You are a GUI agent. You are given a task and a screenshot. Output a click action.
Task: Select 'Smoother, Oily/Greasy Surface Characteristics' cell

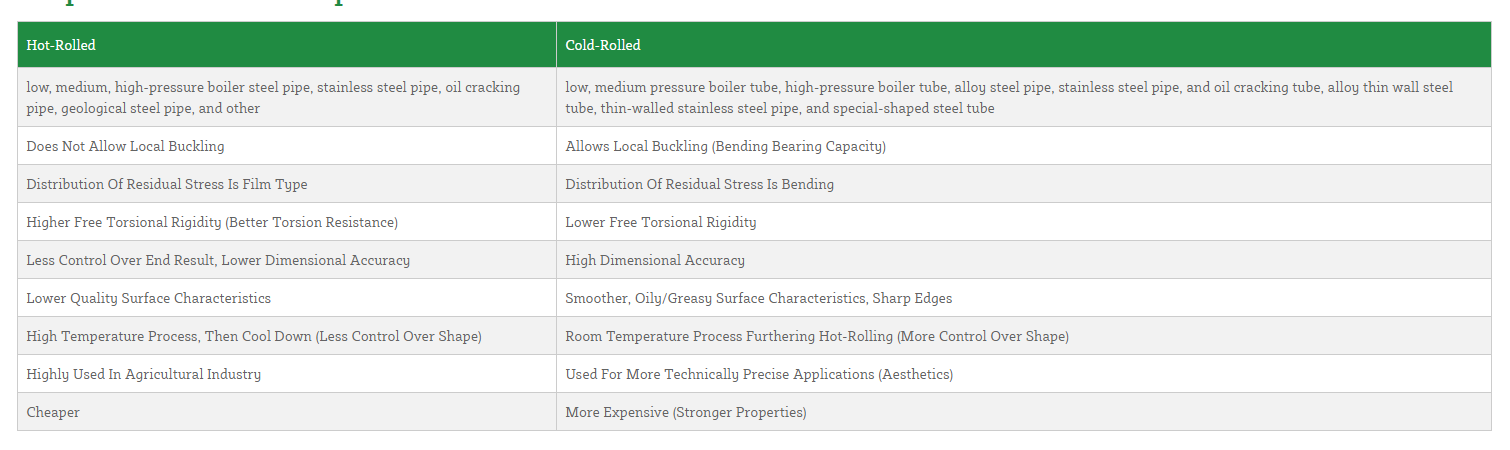(x=758, y=298)
